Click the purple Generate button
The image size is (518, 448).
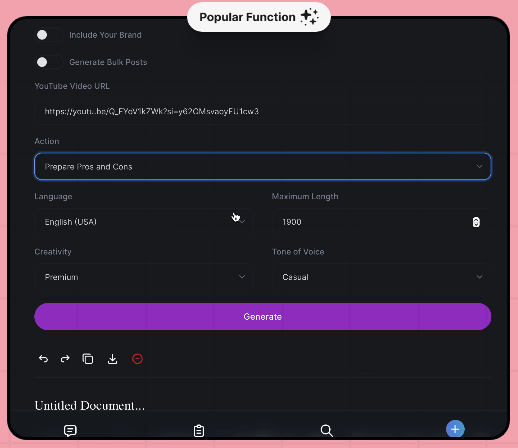pos(263,317)
